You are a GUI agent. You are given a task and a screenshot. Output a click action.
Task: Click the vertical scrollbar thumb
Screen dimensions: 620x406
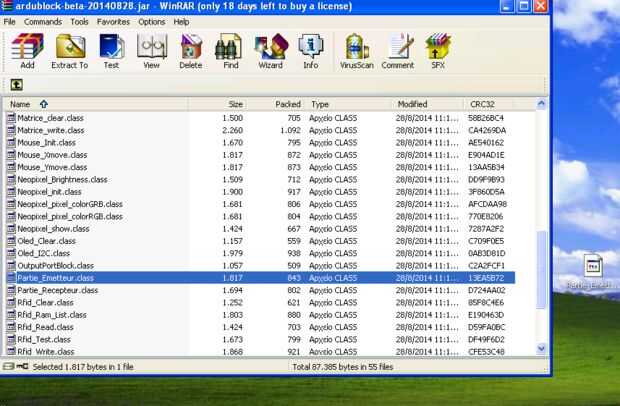point(541,270)
